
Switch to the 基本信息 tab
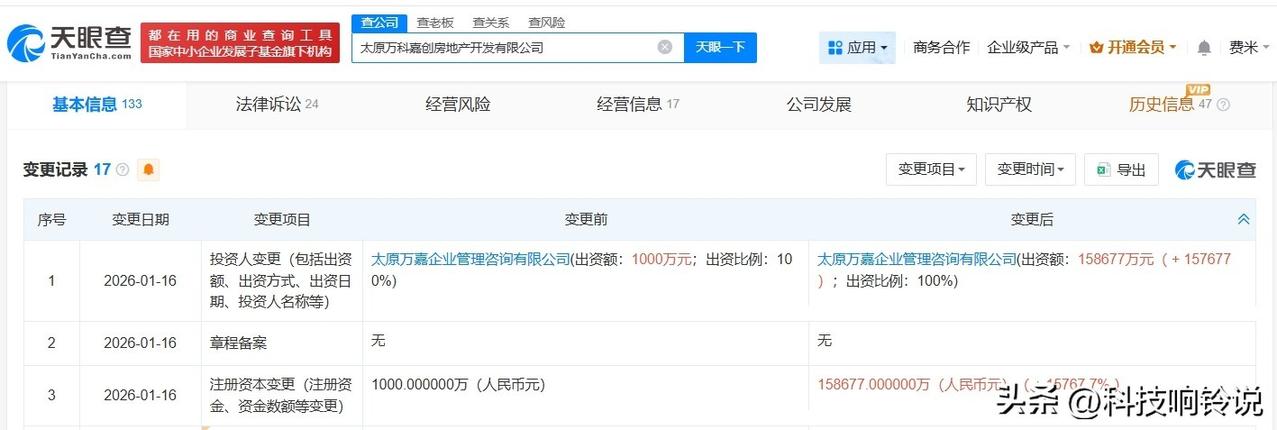point(96,104)
